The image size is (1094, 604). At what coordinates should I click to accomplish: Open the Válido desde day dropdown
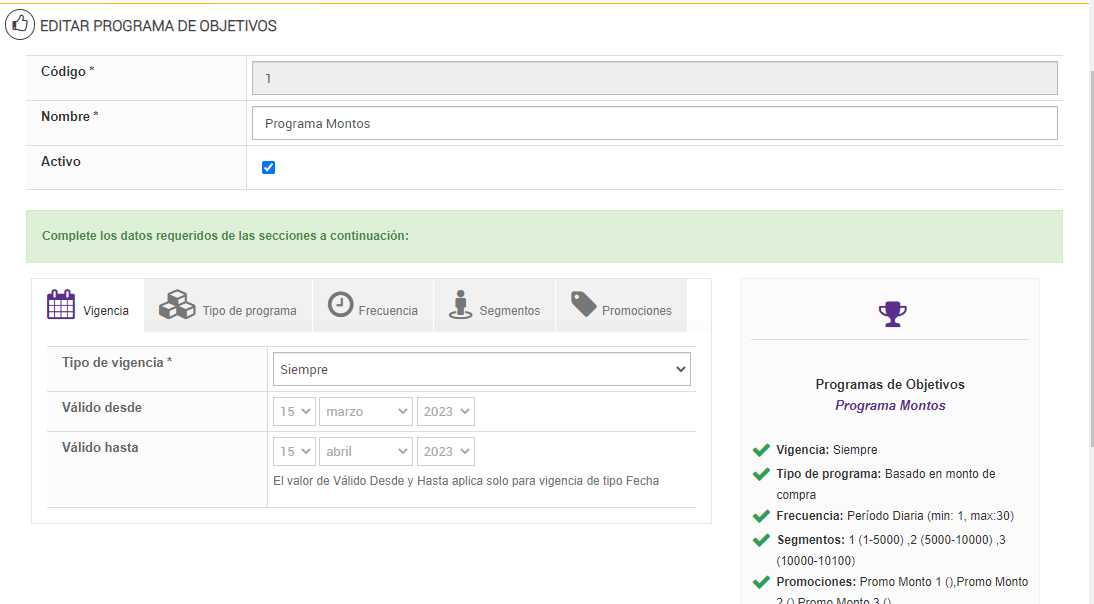point(294,411)
